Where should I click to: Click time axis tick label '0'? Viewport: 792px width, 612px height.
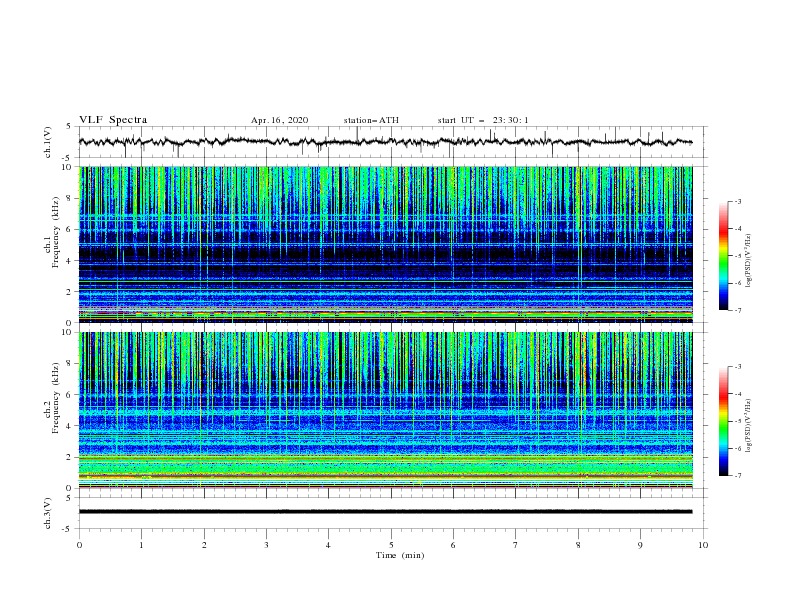[79, 545]
